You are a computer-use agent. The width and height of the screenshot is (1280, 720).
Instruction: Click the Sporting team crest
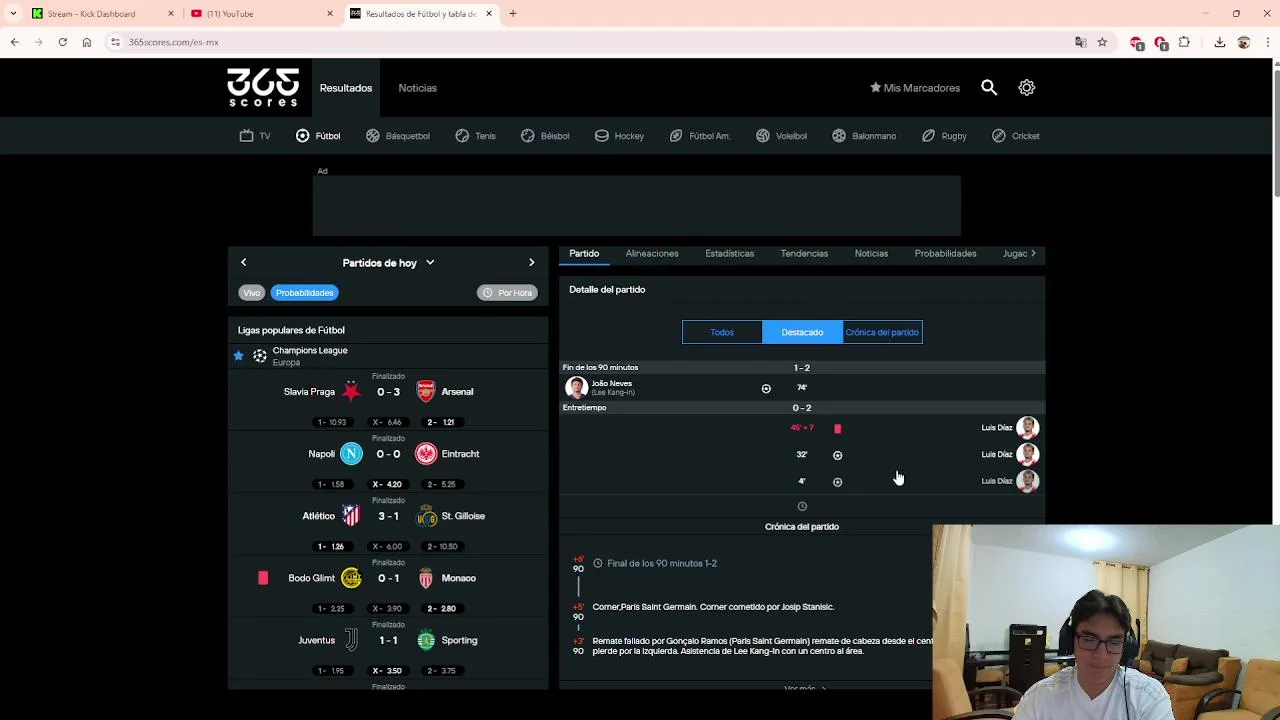coord(426,640)
